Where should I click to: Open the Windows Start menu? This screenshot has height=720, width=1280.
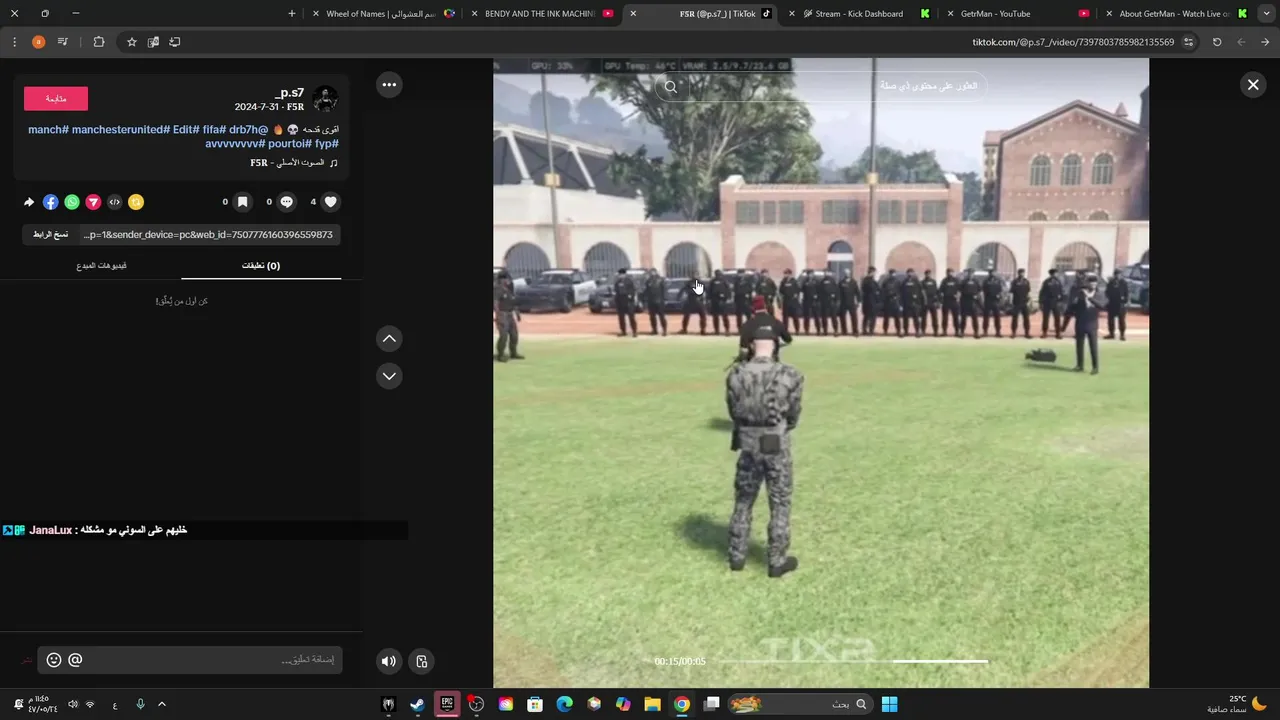point(889,704)
